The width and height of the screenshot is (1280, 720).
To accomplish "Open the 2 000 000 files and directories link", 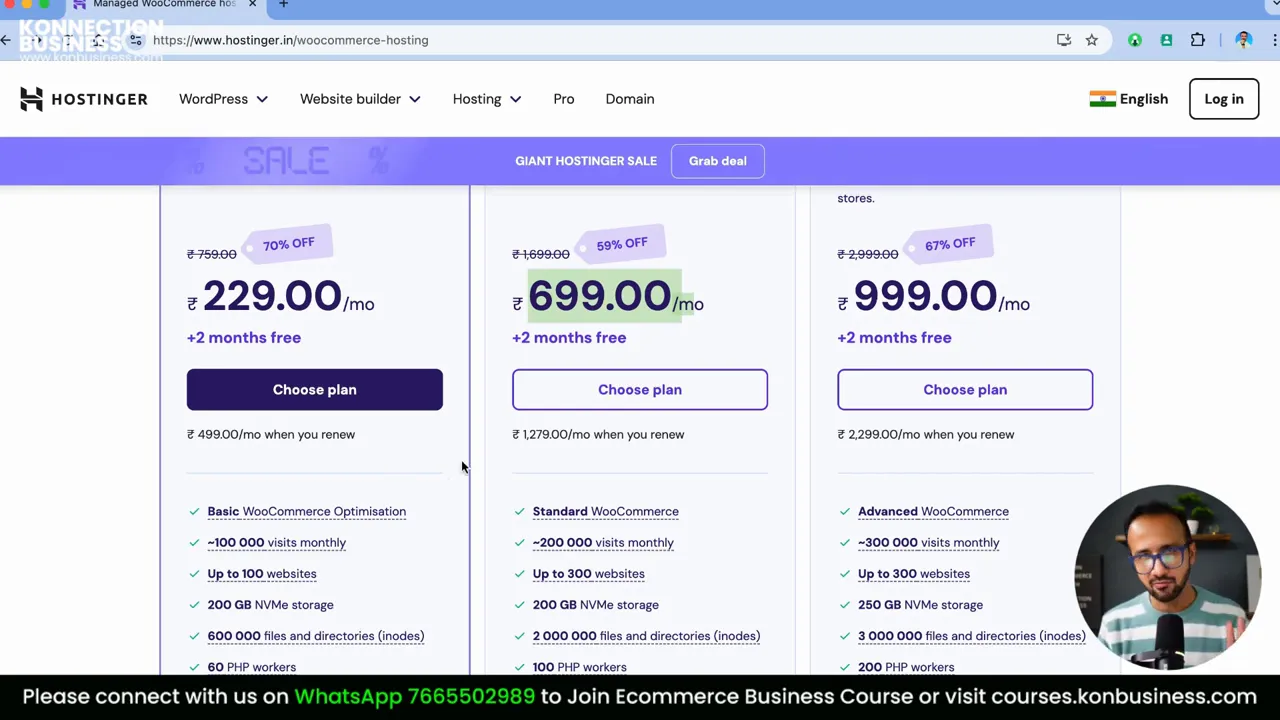I will point(646,636).
